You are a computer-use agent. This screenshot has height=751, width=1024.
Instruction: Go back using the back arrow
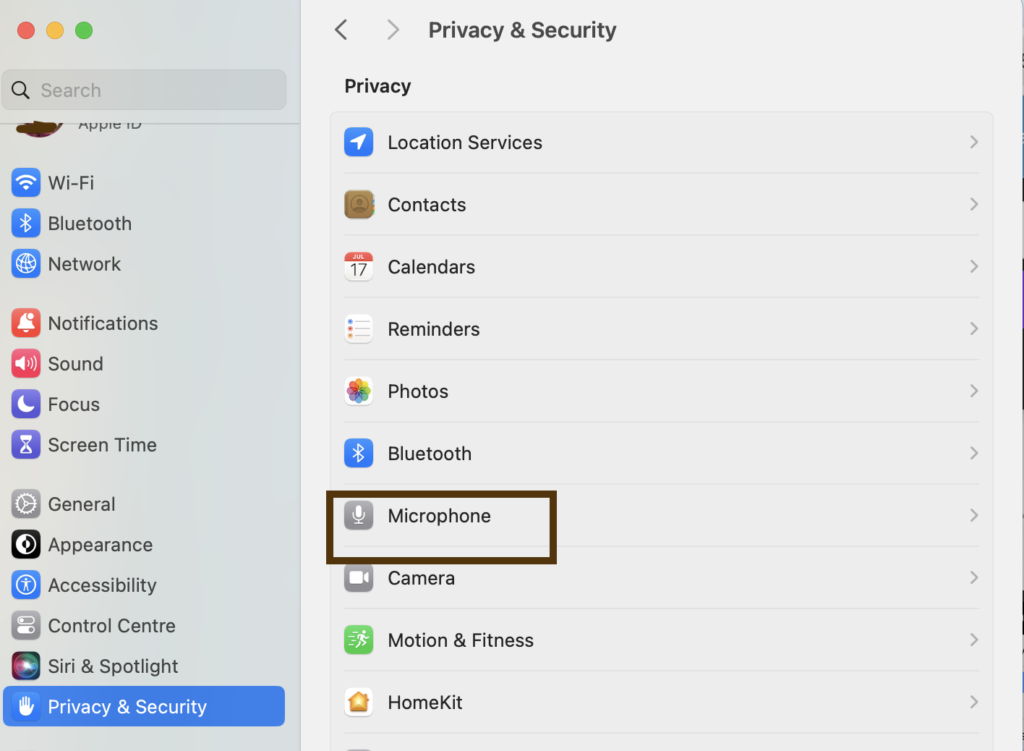point(341,30)
